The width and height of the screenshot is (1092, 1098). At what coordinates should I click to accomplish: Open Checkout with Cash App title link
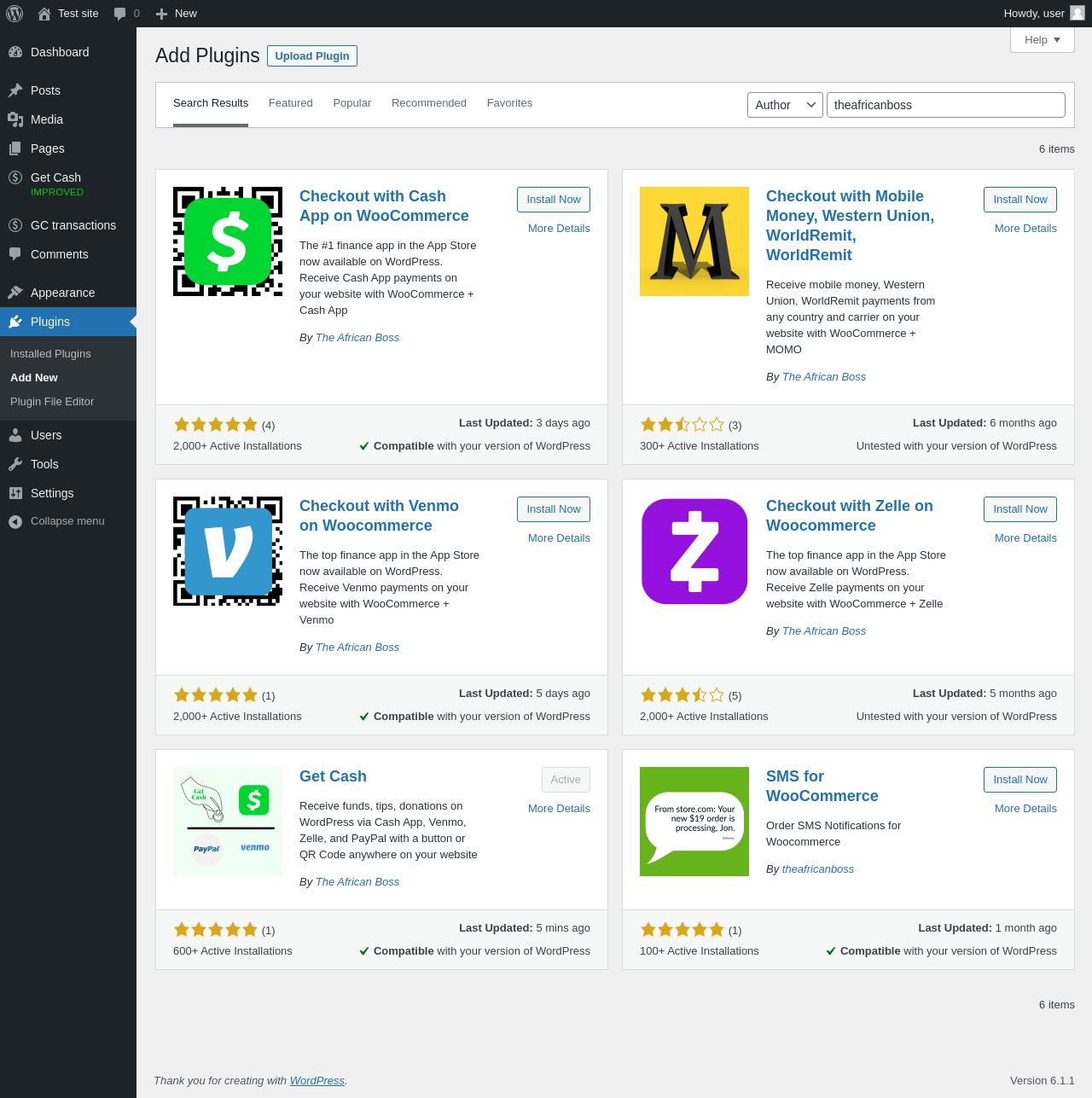tap(384, 206)
